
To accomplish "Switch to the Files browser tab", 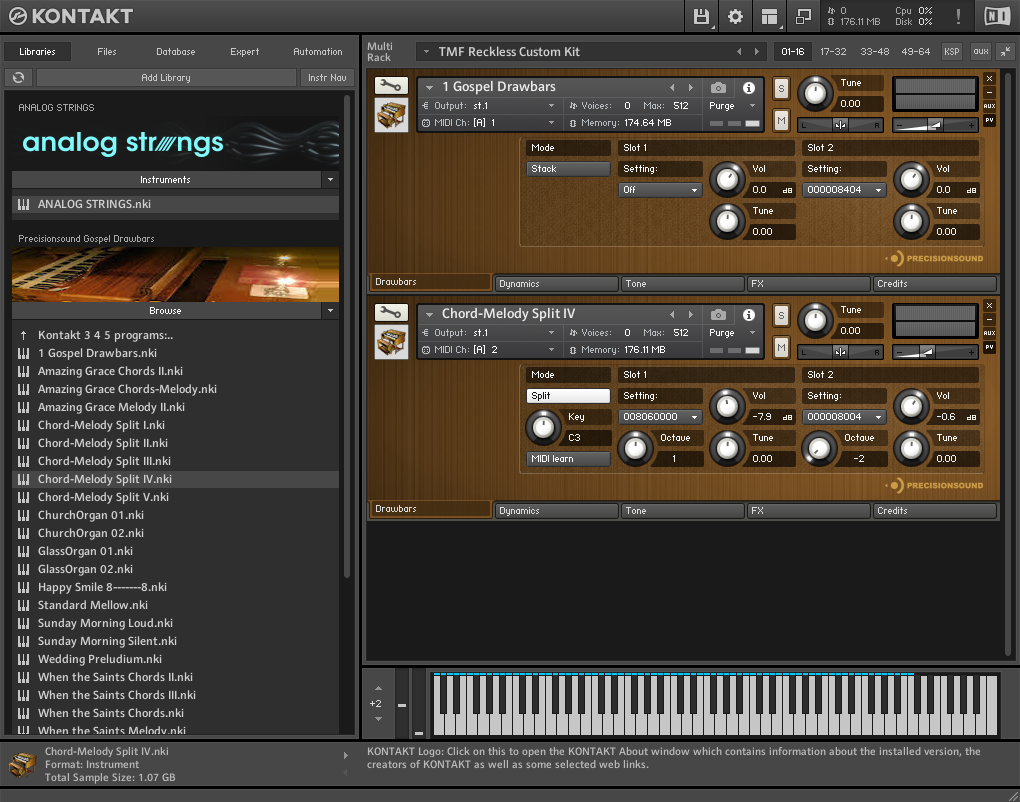I will tap(107, 51).
